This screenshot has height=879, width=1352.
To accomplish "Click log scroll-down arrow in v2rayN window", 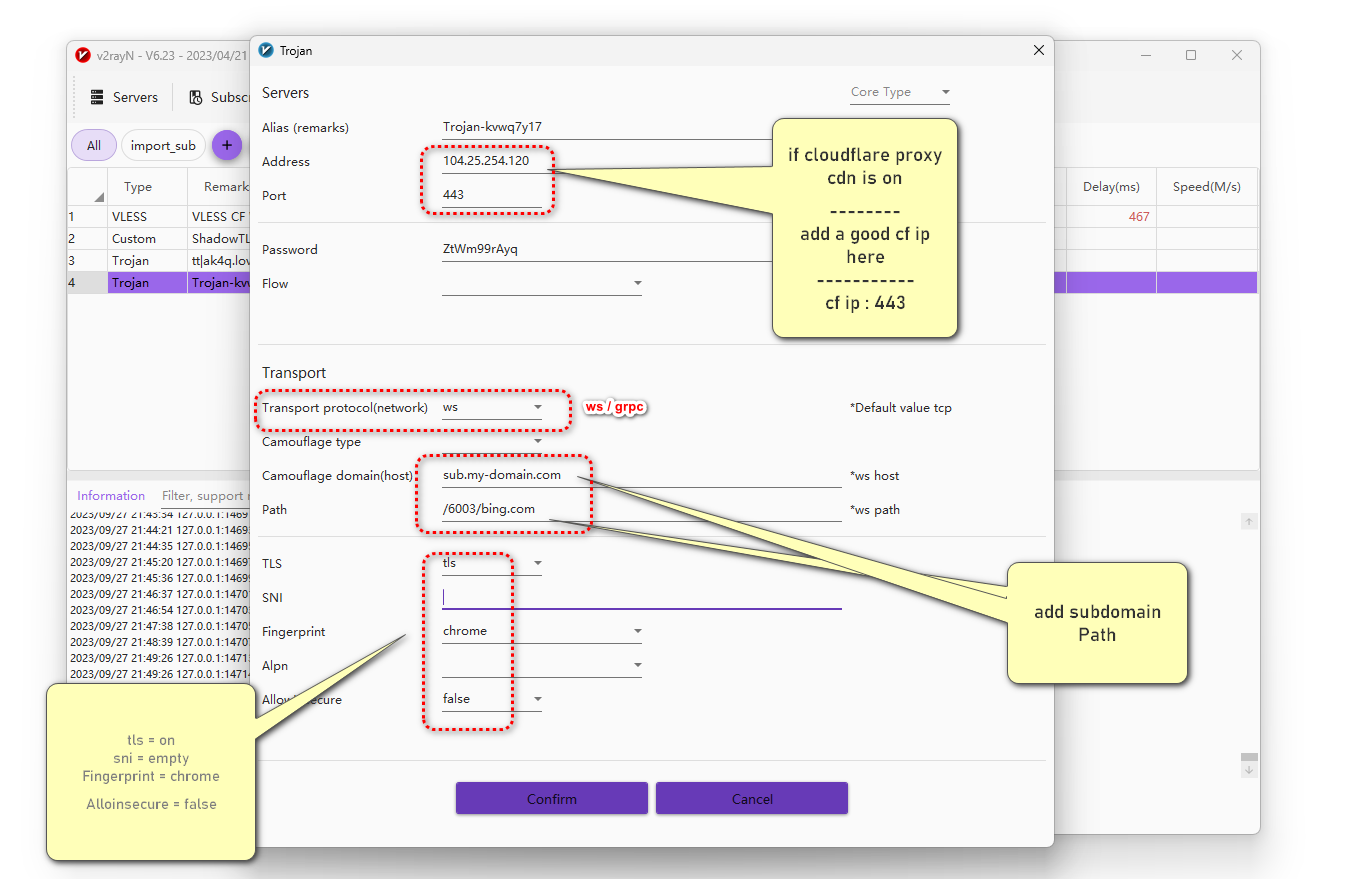I will (1249, 770).
